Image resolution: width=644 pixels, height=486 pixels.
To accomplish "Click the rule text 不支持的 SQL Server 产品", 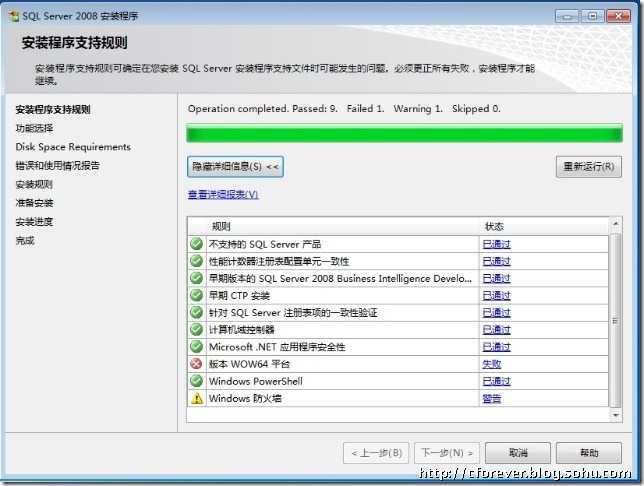I will pos(265,244).
